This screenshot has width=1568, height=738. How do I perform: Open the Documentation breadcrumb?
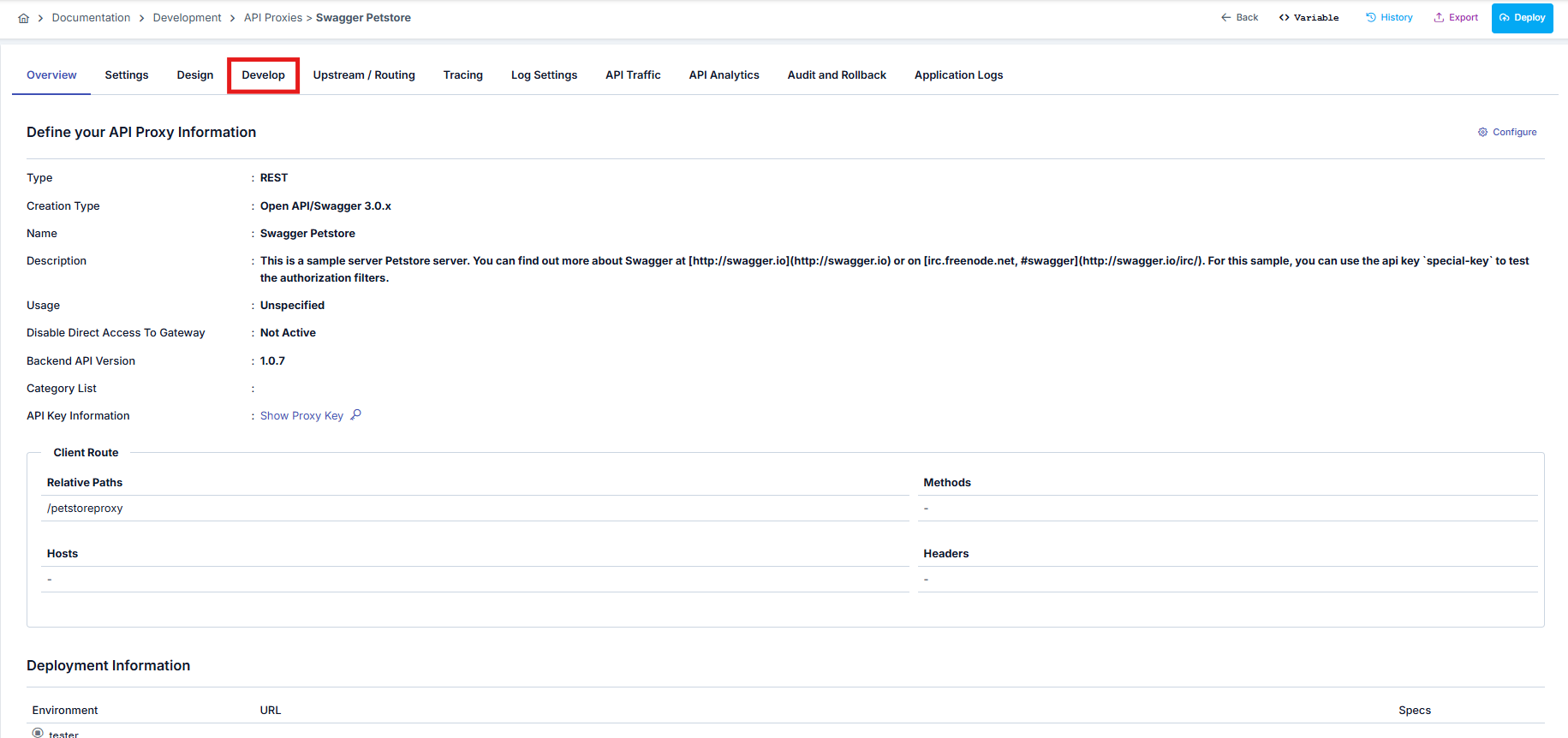tap(91, 18)
